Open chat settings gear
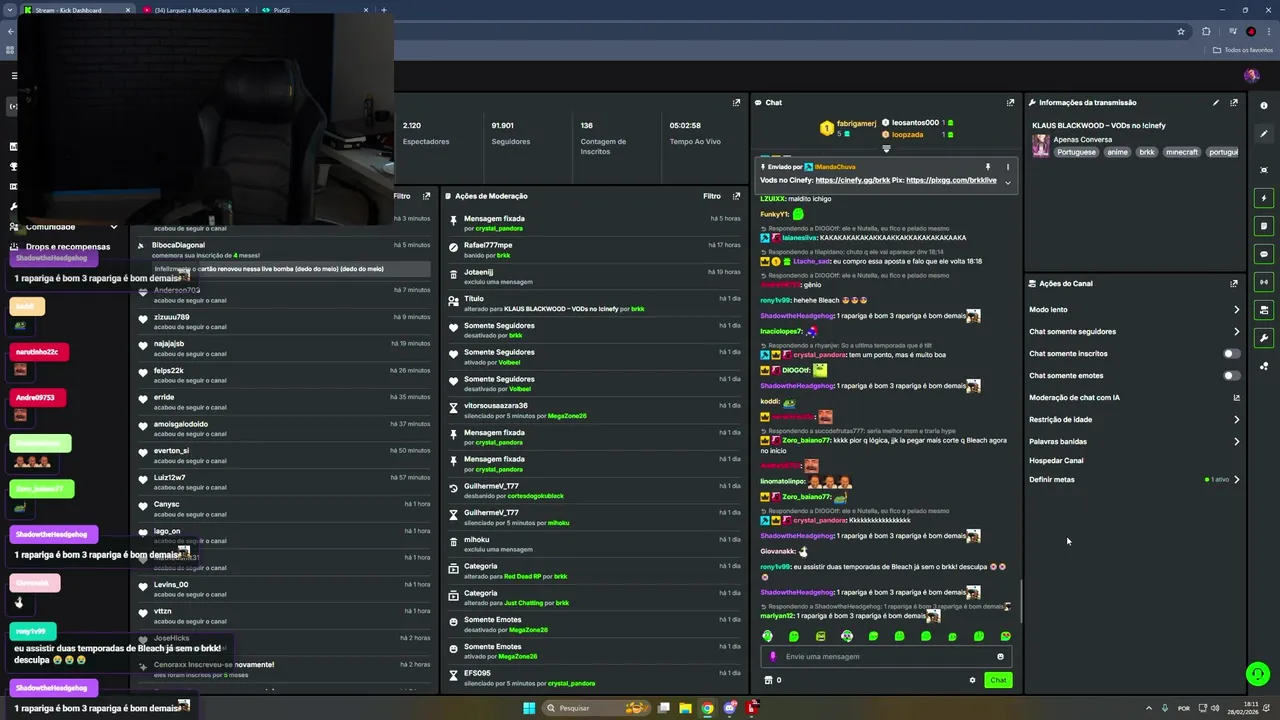 pos(972,680)
